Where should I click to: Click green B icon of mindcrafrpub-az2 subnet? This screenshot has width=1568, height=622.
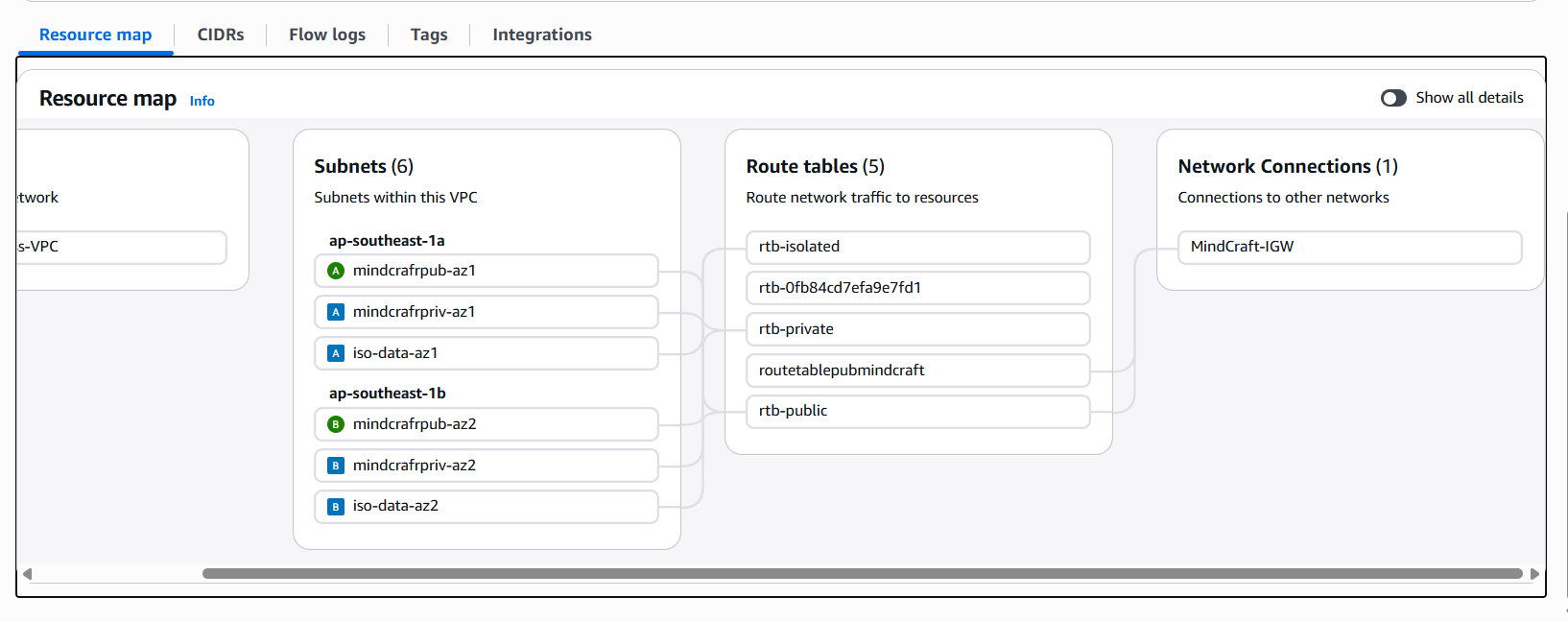(x=336, y=424)
